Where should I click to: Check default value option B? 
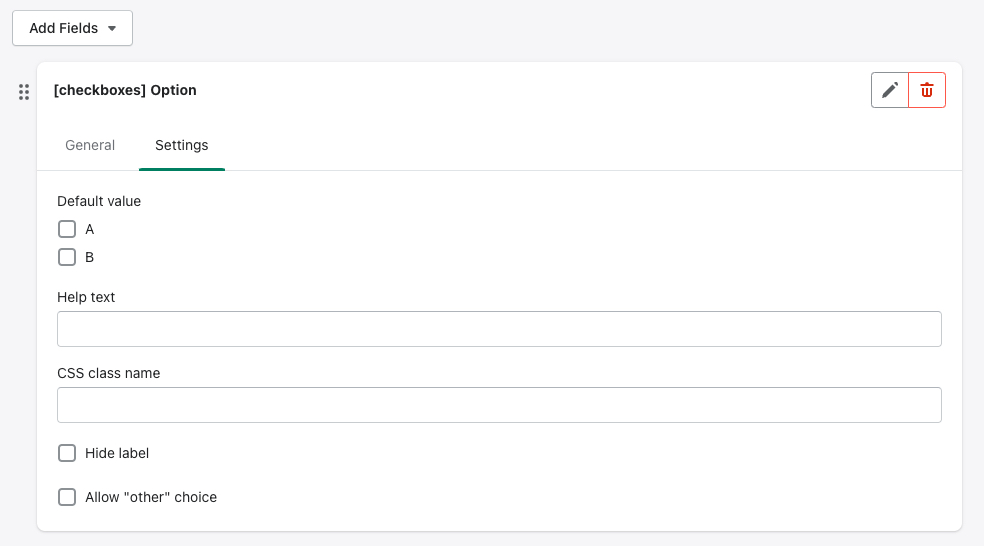click(x=67, y=257)
